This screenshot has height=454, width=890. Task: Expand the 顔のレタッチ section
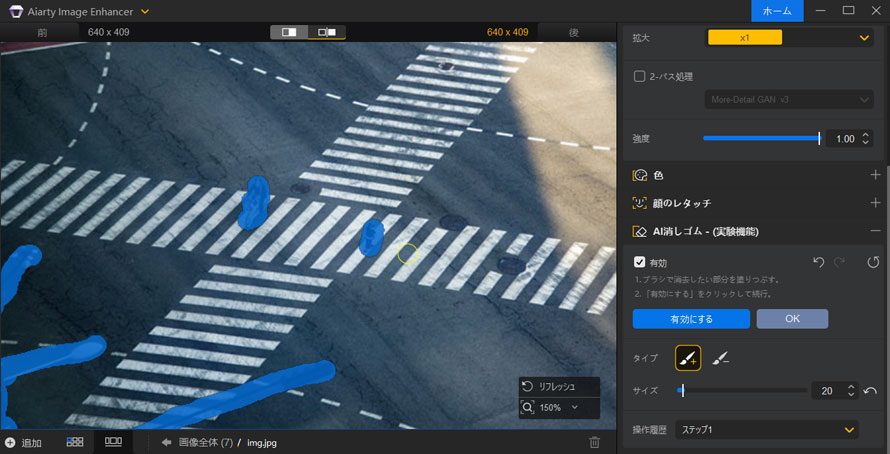pyautogui.click(x=875, y=203)
